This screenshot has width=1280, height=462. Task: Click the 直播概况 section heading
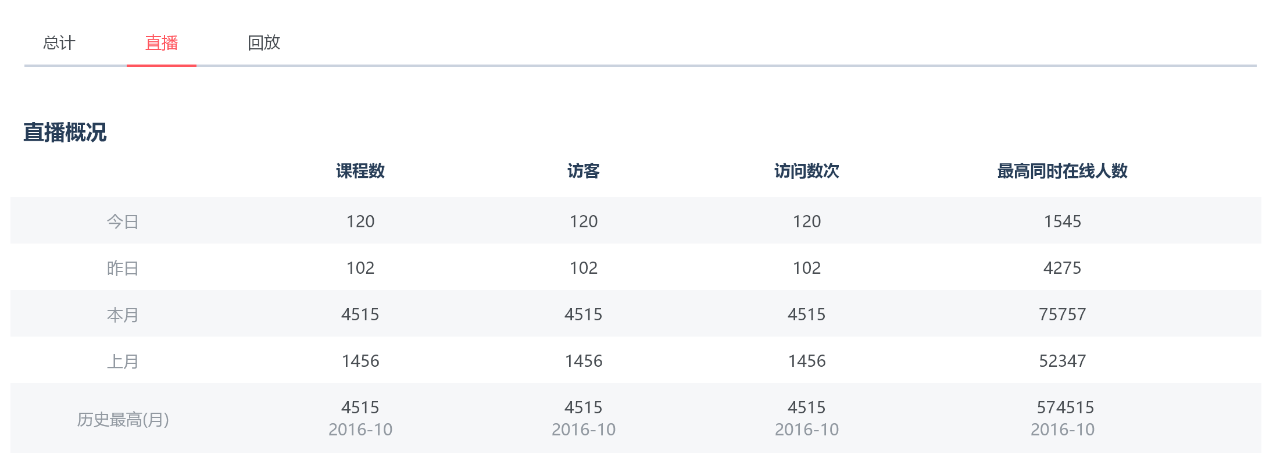click(65, 132)
